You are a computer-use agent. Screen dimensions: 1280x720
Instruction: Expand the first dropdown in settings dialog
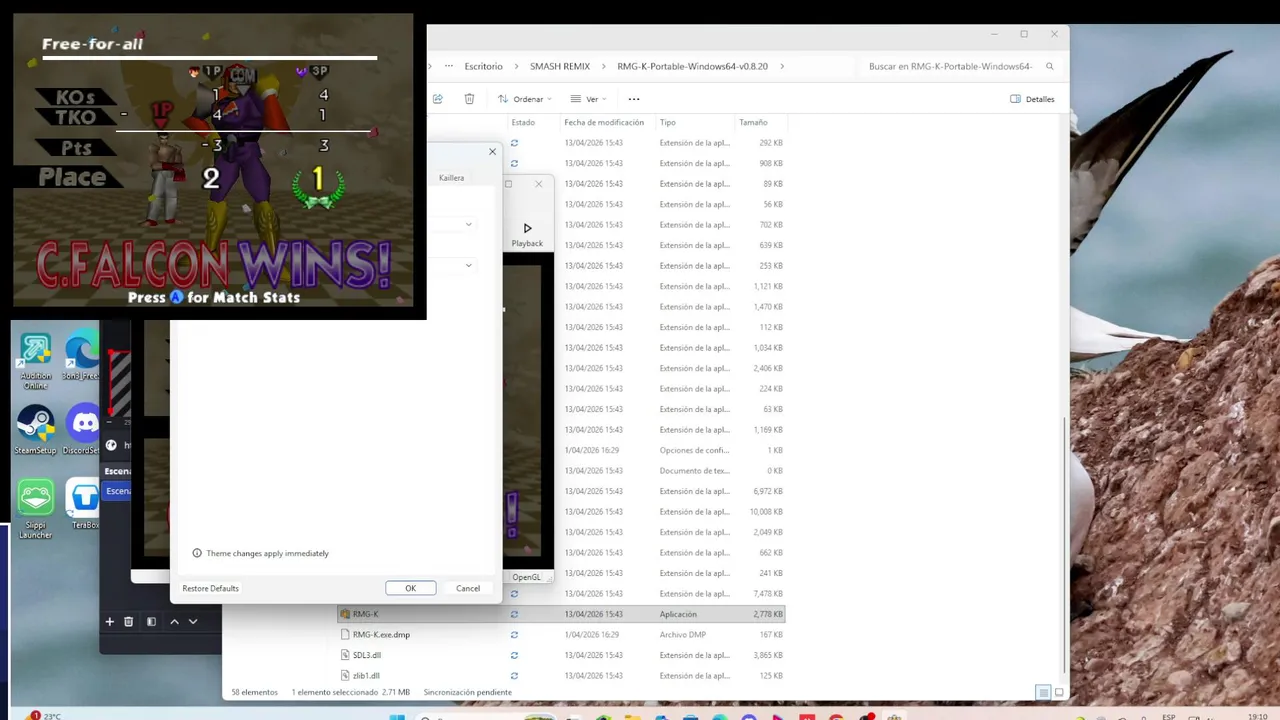[468, 224]
